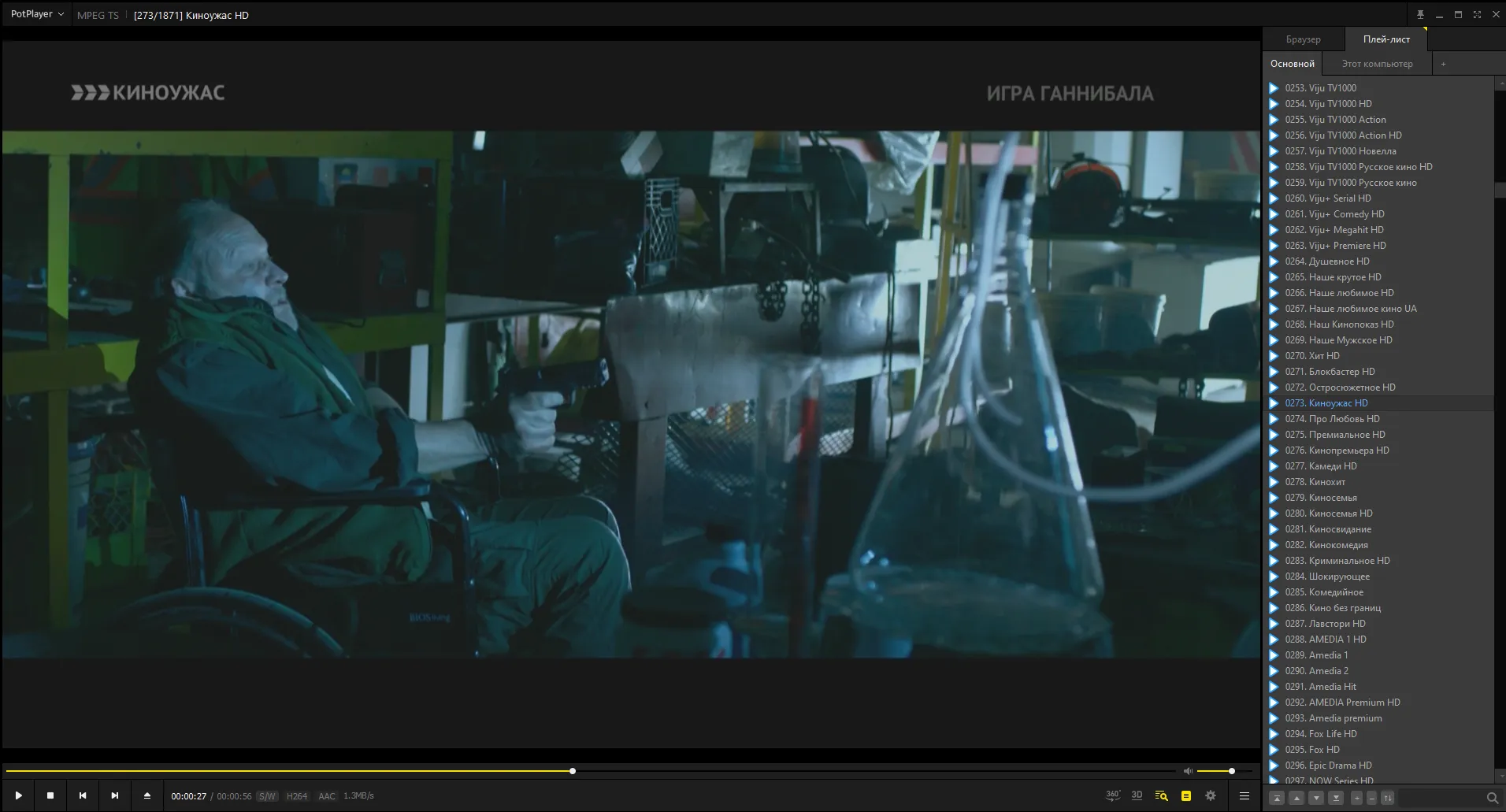Screen dimensions: 1506x812
Task: Click the playlist search magnifier icon
Action: click(x=1492, y=798)
